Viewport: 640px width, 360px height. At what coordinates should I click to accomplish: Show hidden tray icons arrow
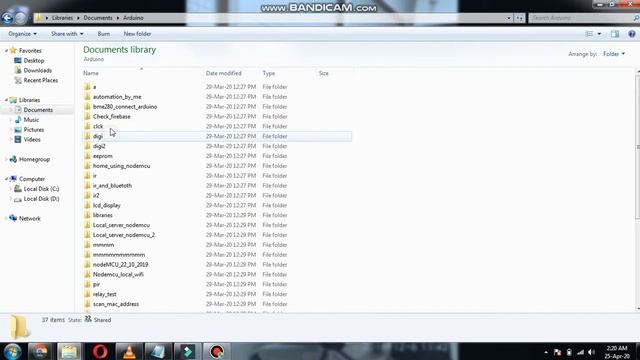coord(546,352)
